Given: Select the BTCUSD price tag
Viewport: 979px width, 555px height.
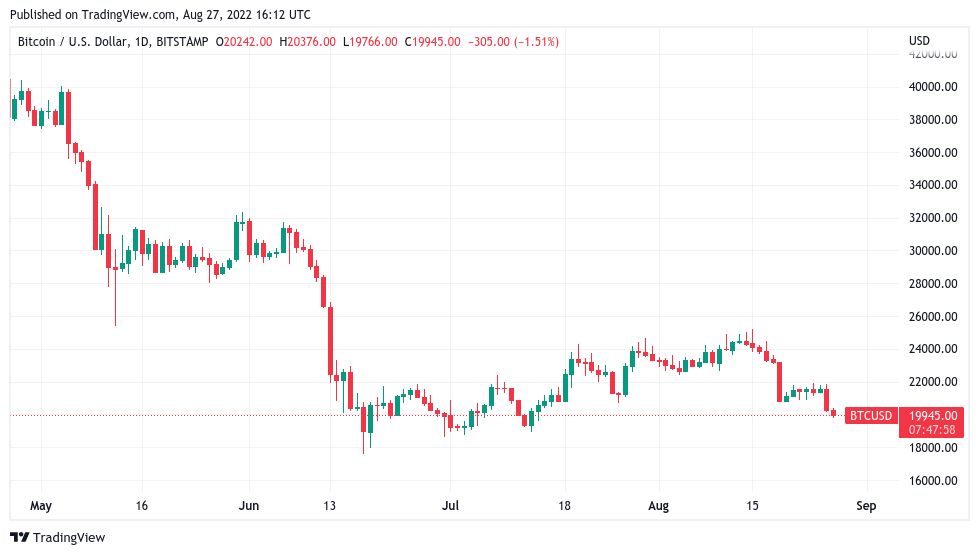Looking at the screenshot, I should click(871, 416).
